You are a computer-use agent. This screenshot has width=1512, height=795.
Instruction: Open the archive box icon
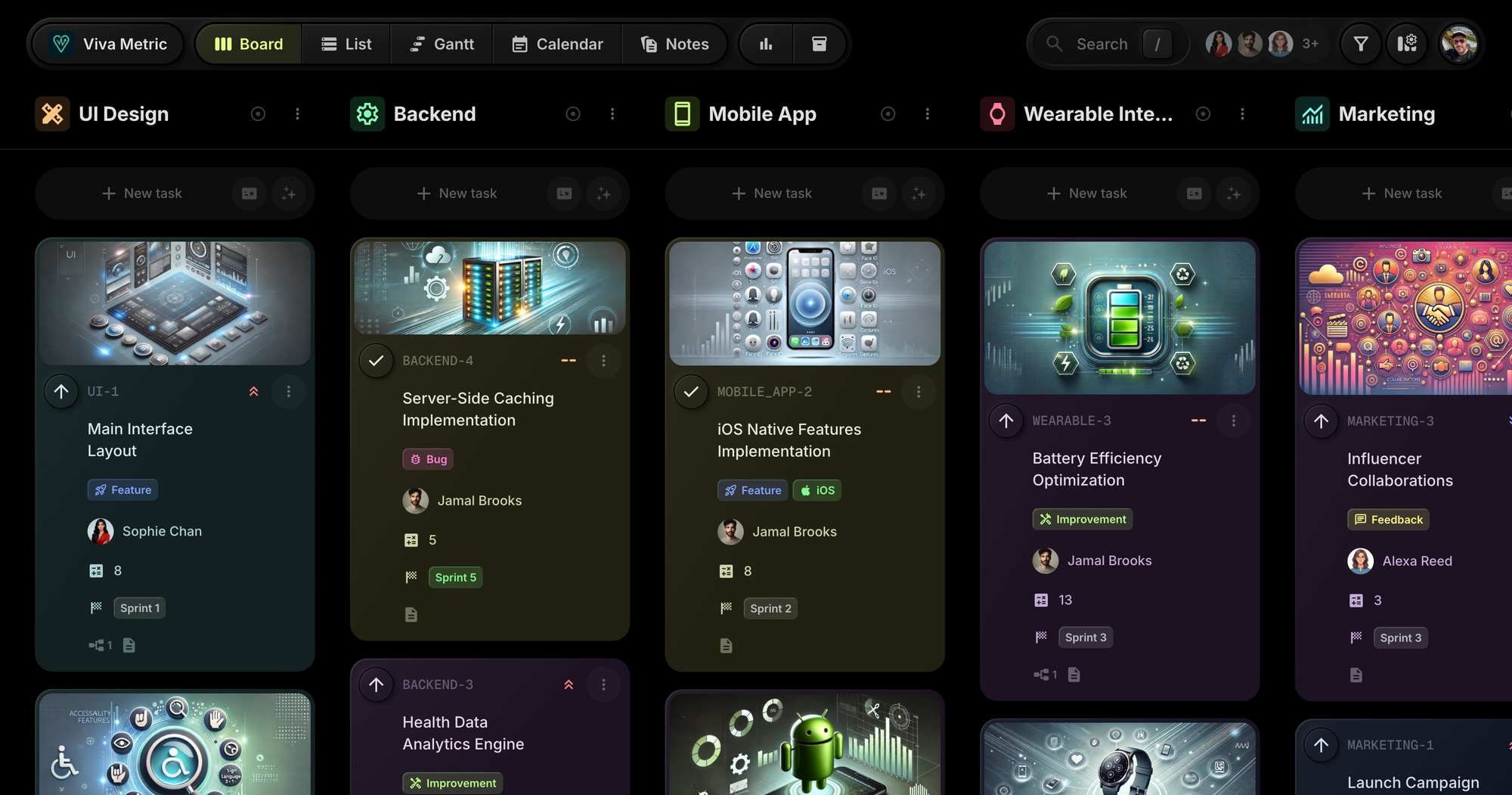[x=819, y=44]
